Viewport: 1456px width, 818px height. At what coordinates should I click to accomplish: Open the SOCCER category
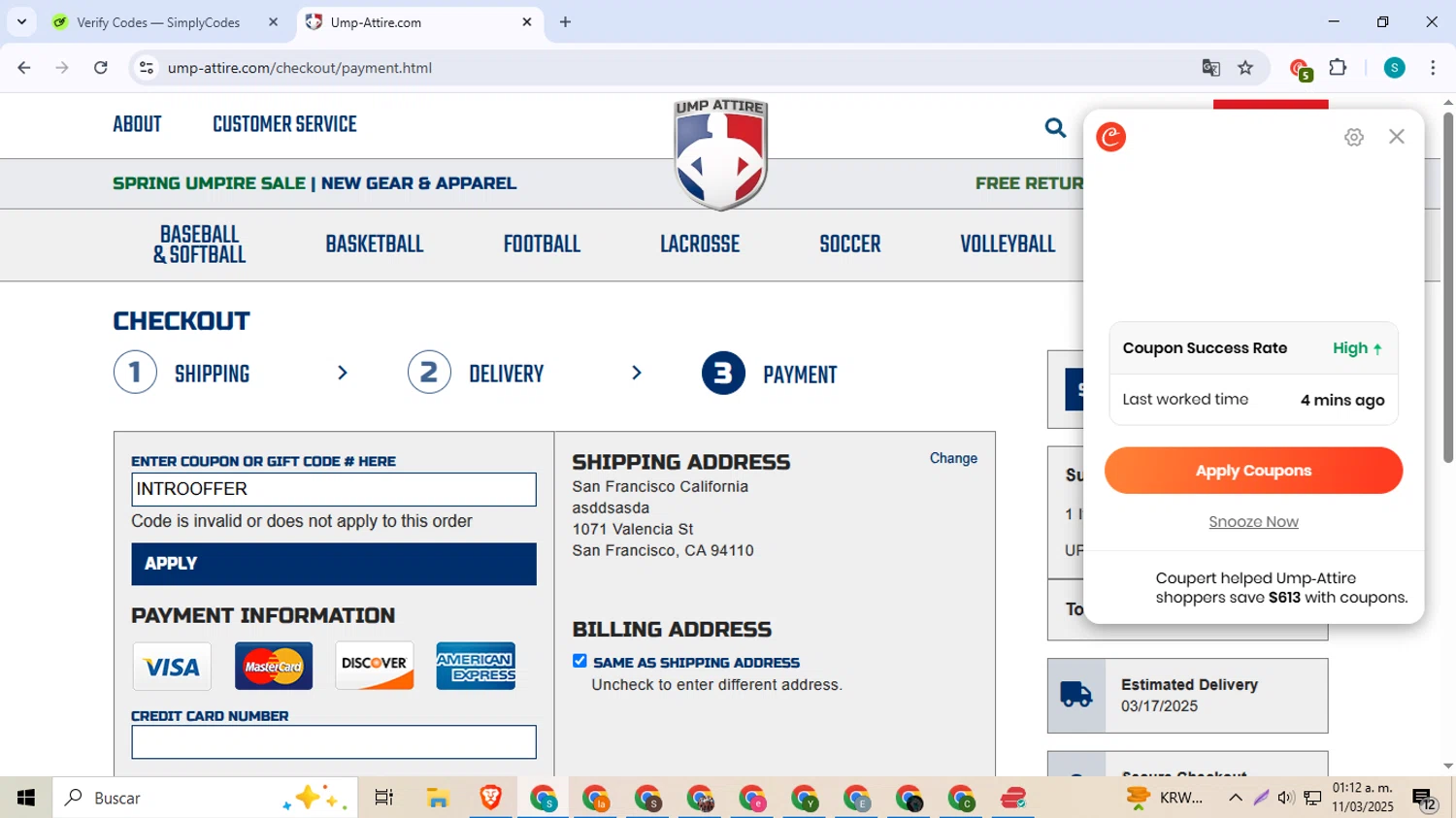[x=850, y=245]
